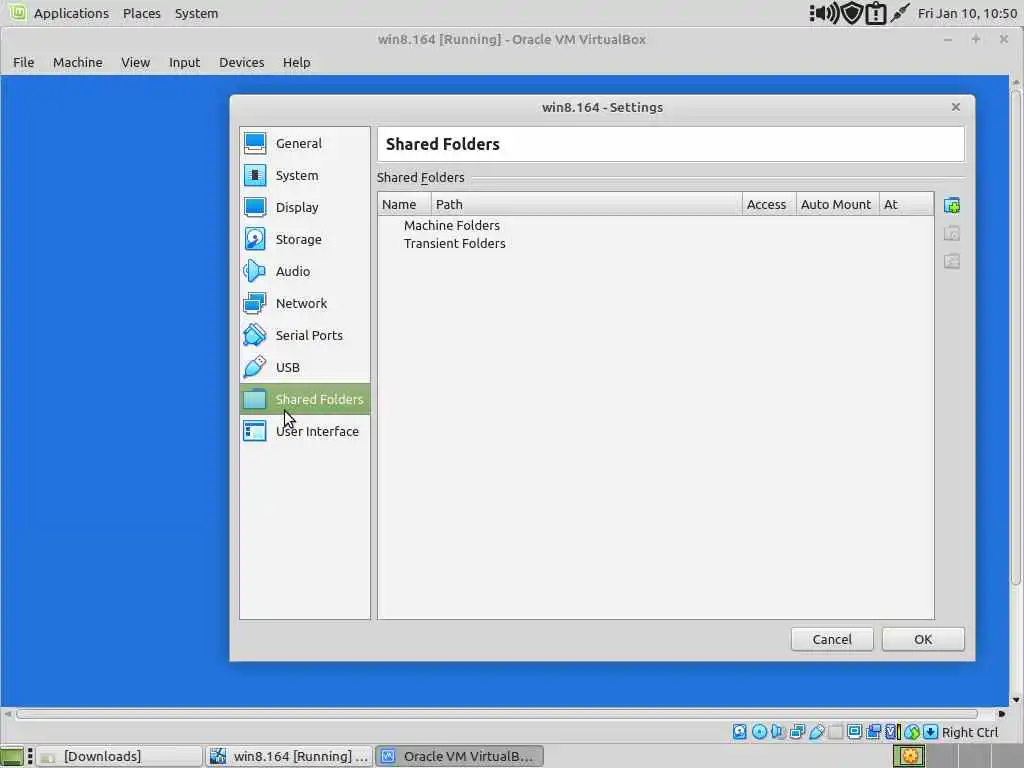1024x768 pixels.
Task: Open the Places panel menu
Action: point(142,13)
